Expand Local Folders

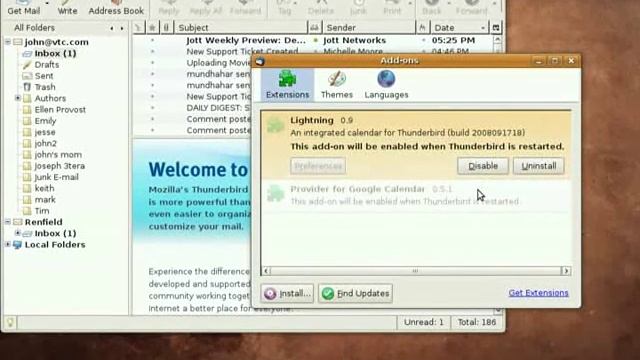pos(8,244)
